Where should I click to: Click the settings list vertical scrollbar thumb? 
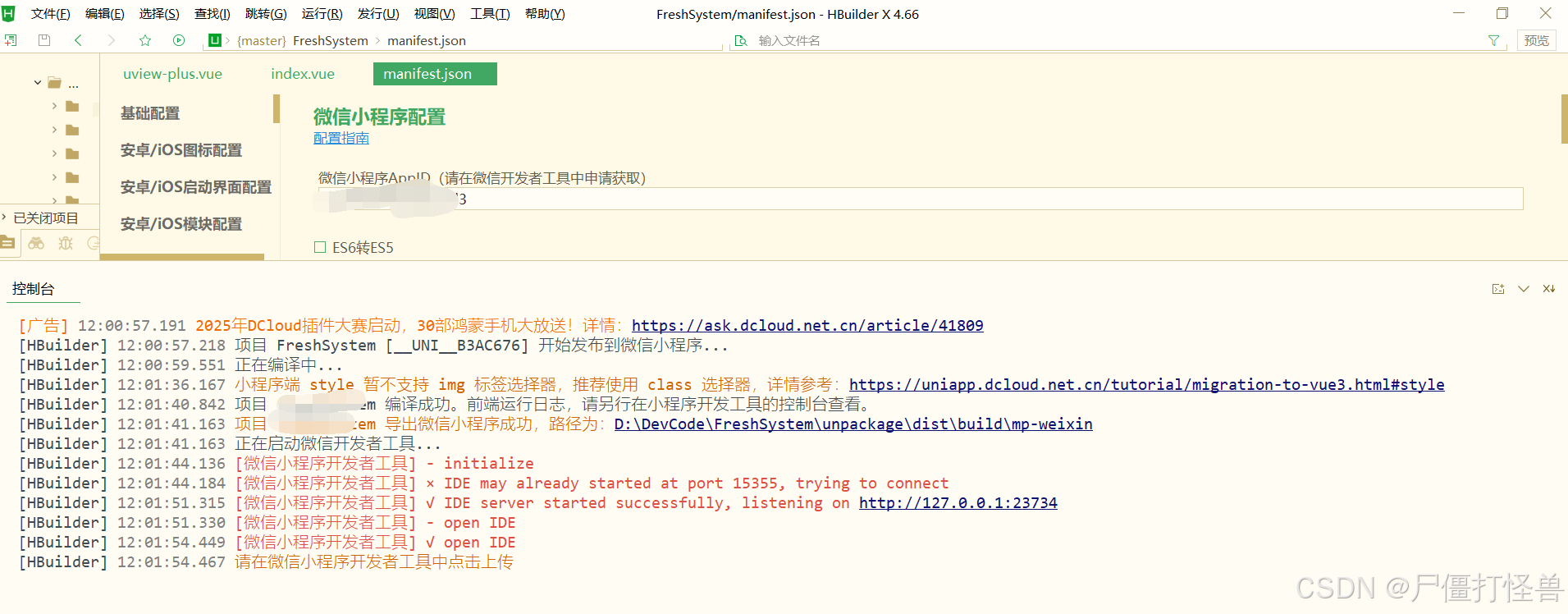(x=277, y=108)
